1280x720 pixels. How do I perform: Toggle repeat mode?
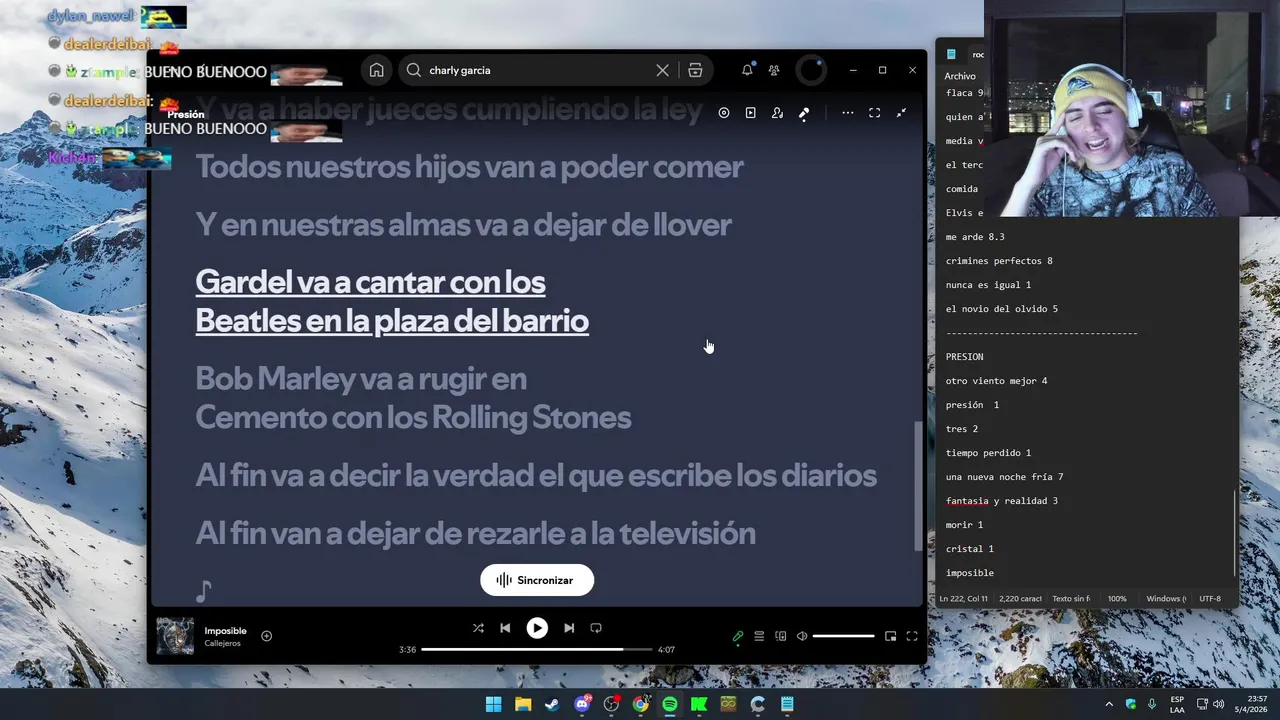[596, 628]
